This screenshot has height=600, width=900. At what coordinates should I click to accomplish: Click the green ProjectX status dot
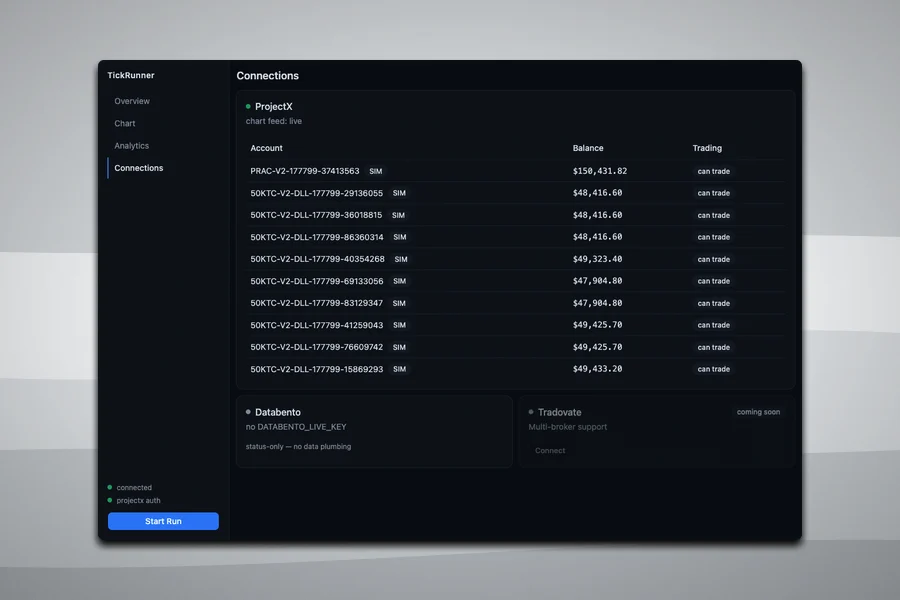[248, 106]
